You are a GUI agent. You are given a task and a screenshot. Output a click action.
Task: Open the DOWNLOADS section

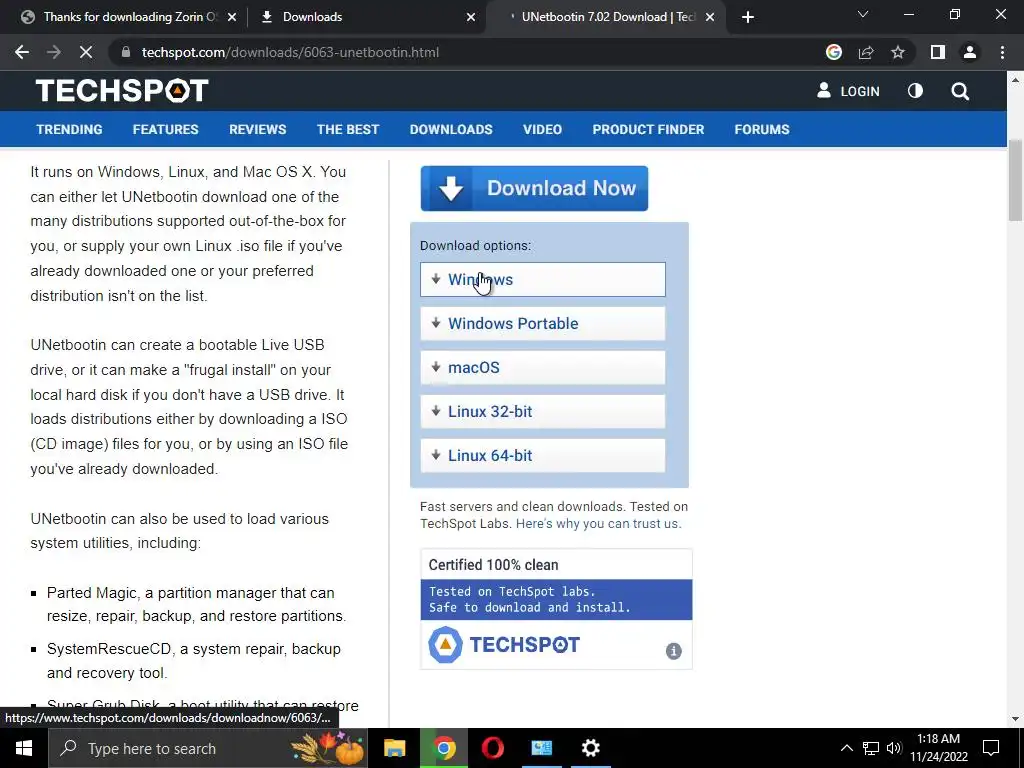(x=451, y=129)
